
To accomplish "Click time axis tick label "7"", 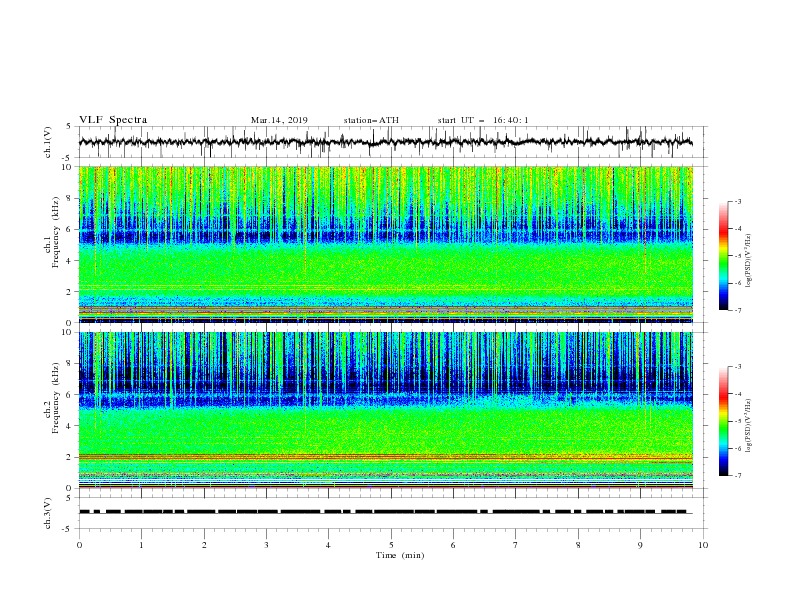I will pyautogui.click(x=516, y=545).
